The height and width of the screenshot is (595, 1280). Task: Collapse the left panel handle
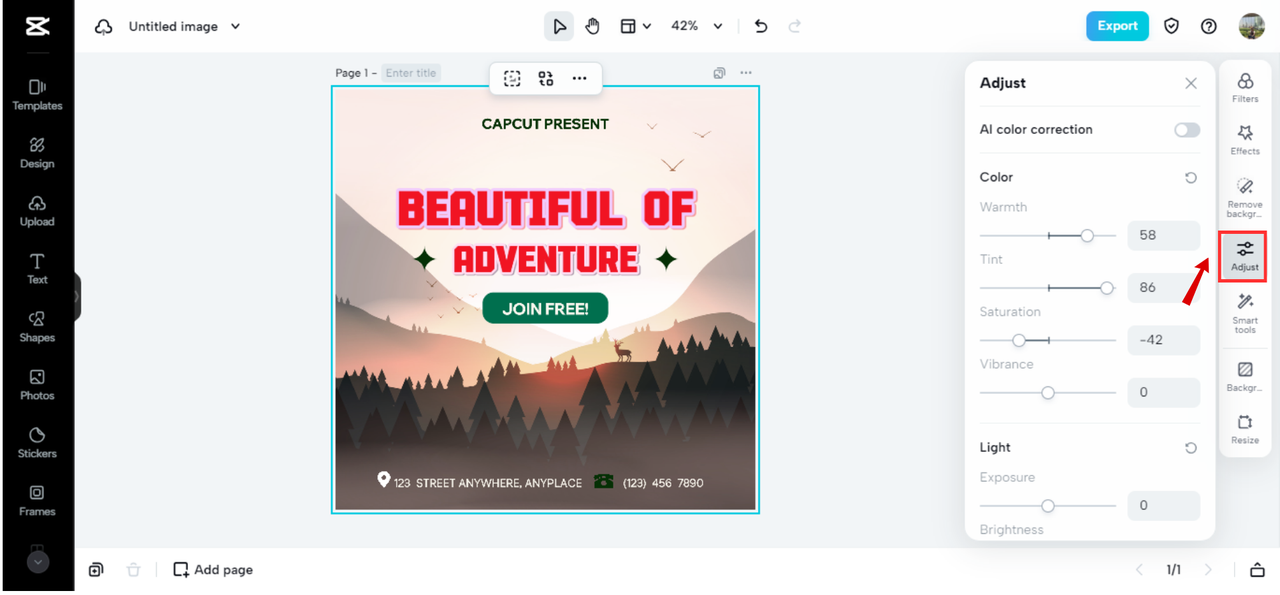(x=77, y=297)
